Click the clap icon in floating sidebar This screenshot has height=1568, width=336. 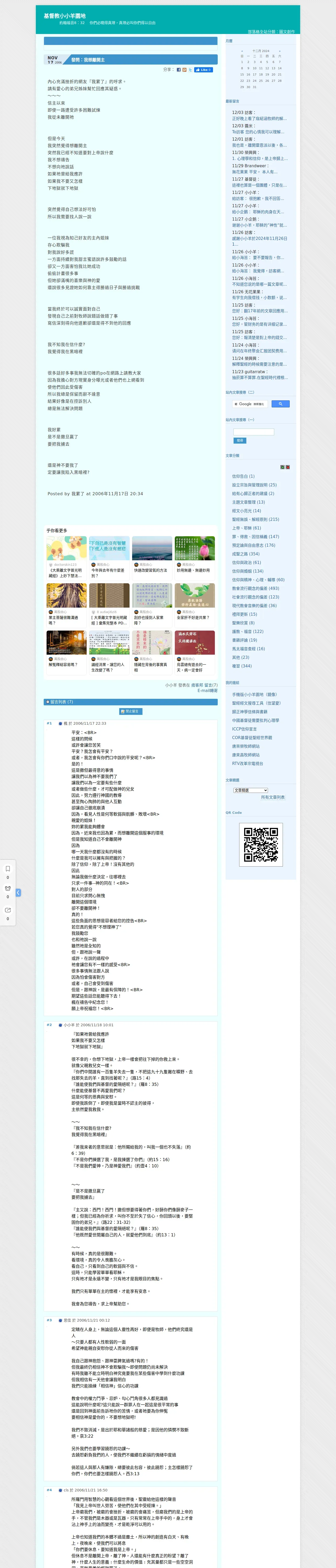click(x=8, y=889)
